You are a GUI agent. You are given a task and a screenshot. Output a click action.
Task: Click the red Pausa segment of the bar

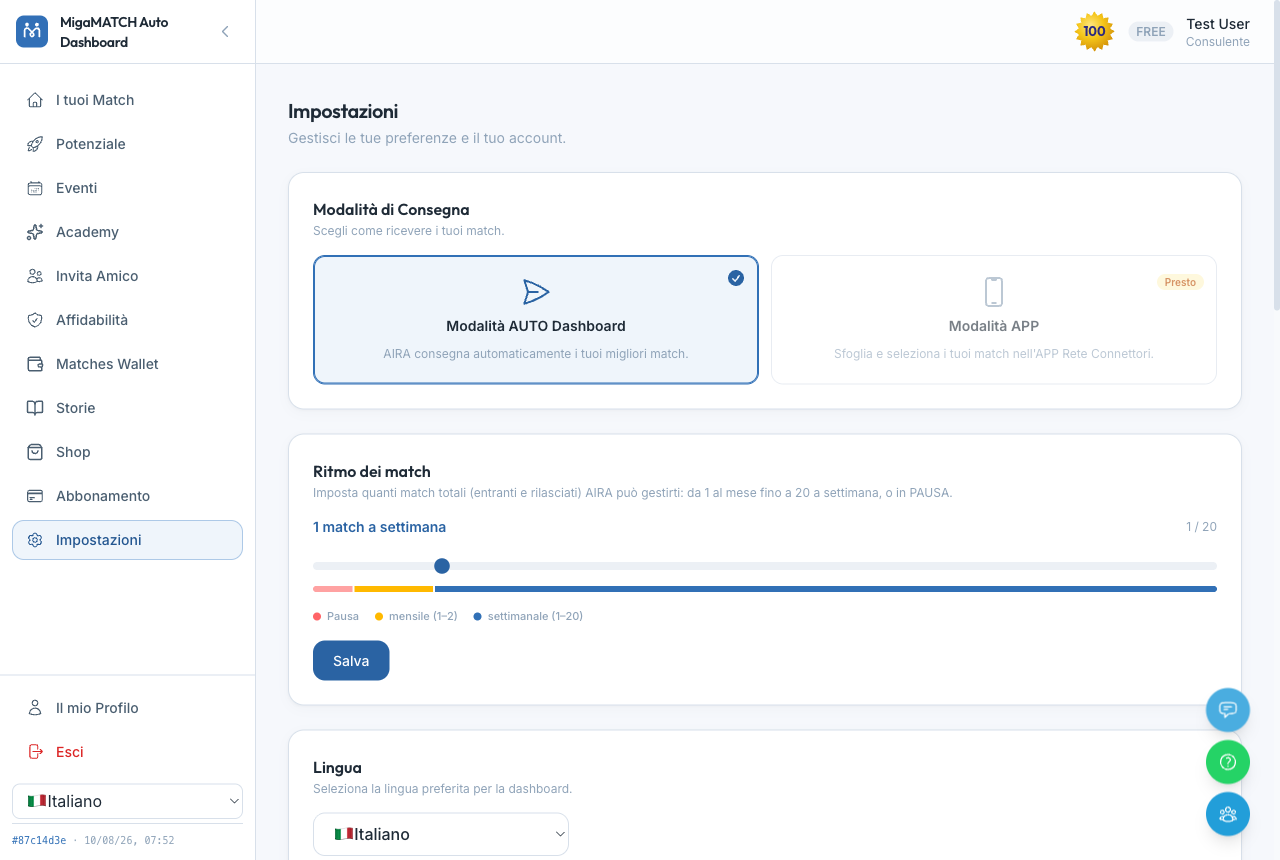333,589
